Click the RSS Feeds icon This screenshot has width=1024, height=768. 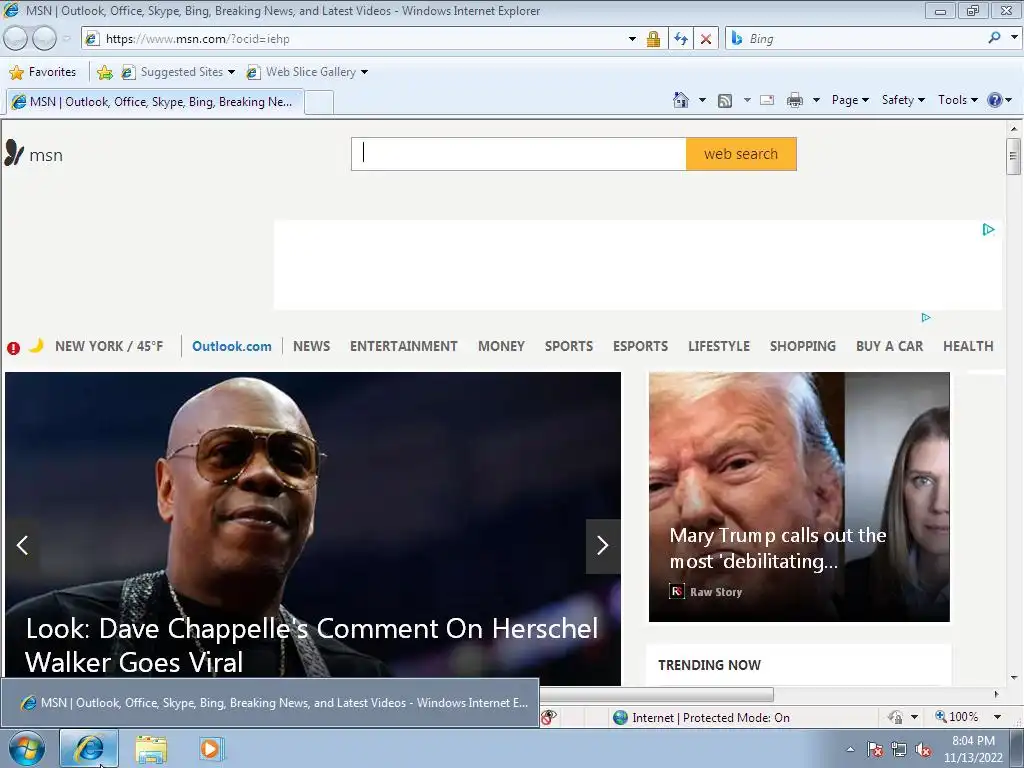click(725, 101)
